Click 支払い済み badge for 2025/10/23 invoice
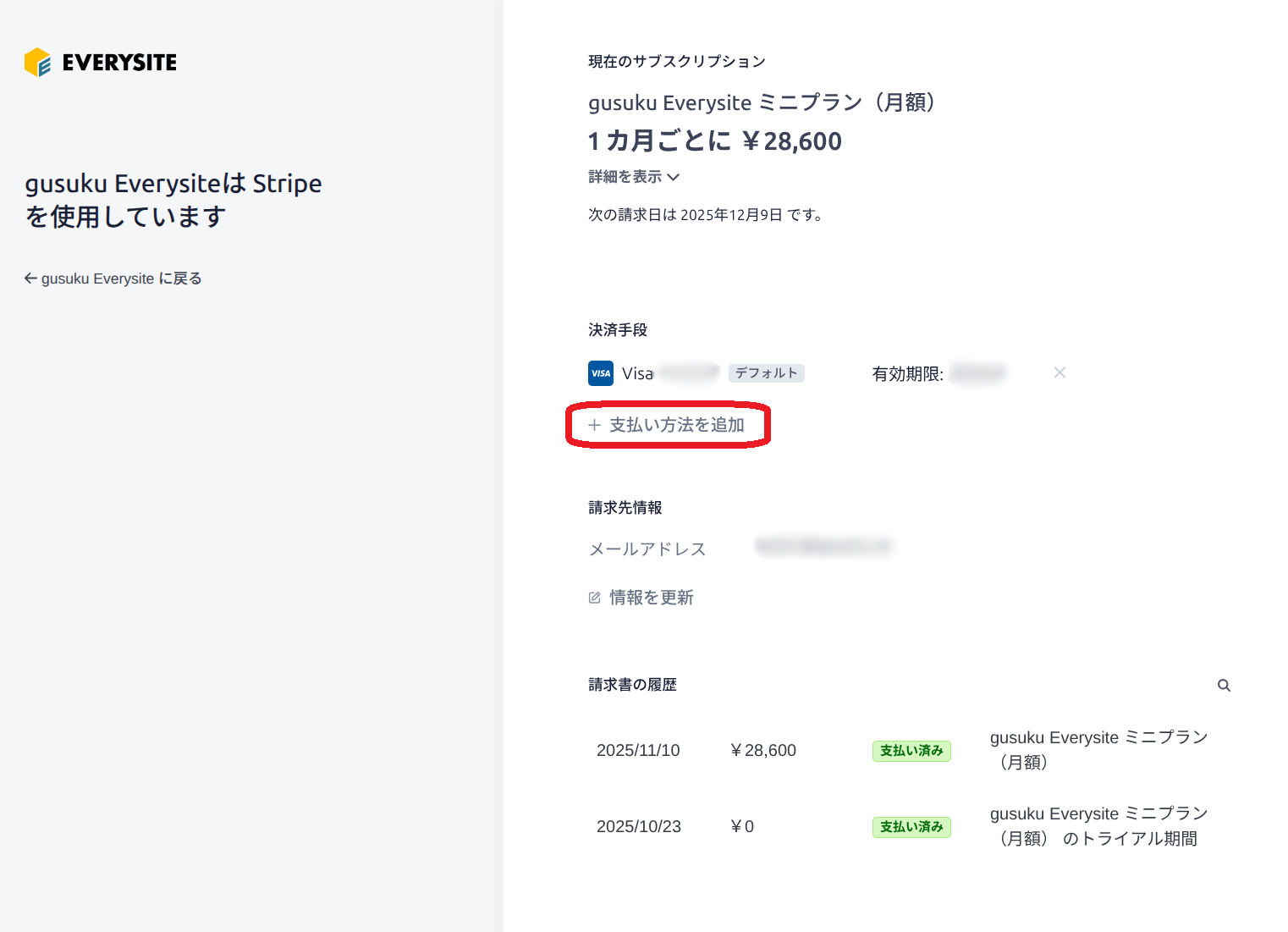 [x=911, y=827]
